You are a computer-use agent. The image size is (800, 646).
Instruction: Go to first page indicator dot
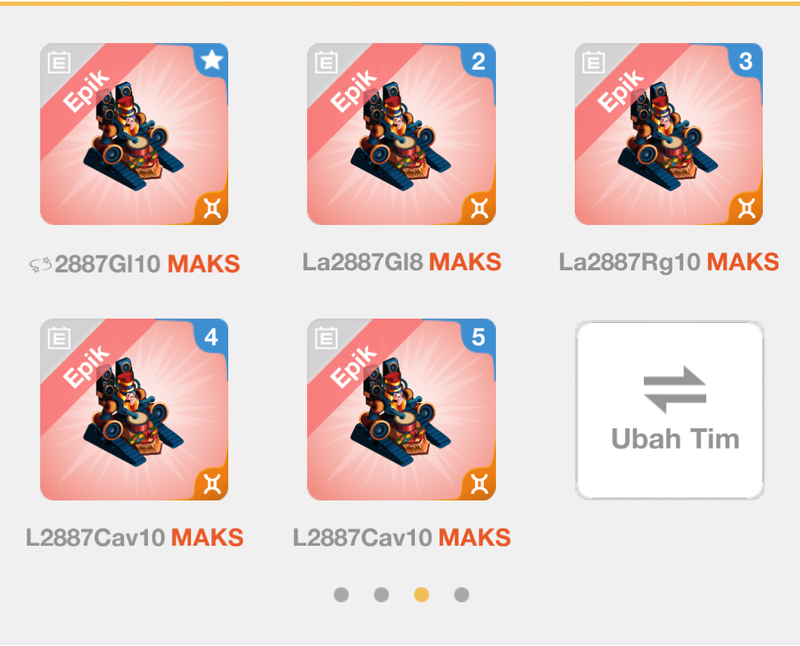pyautogui.click(x=341, y=594)
